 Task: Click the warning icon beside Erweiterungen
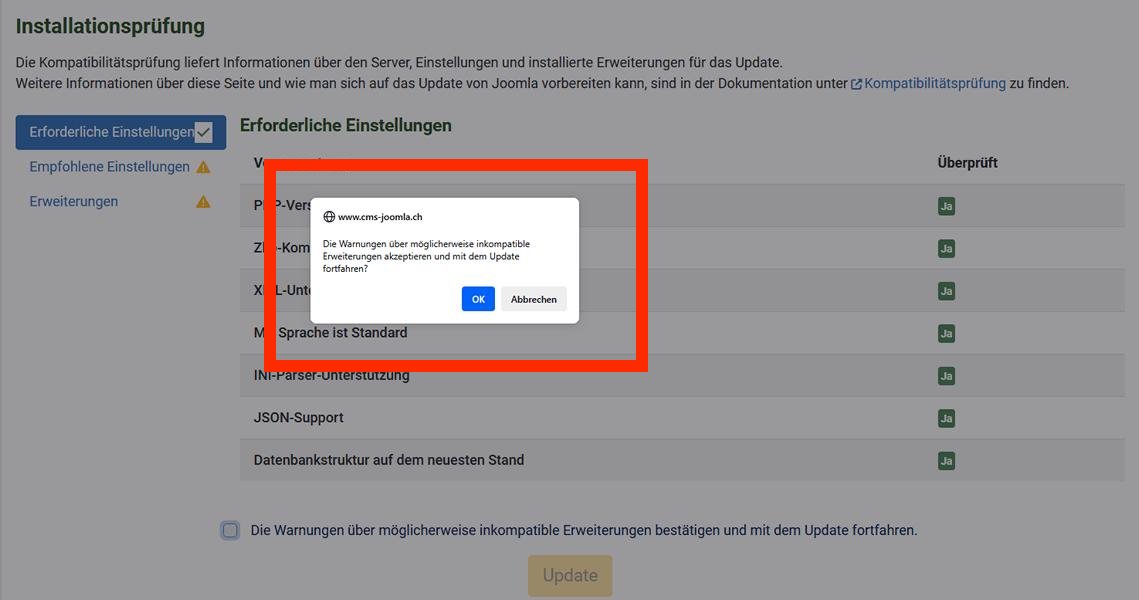[x=204, y=201]
